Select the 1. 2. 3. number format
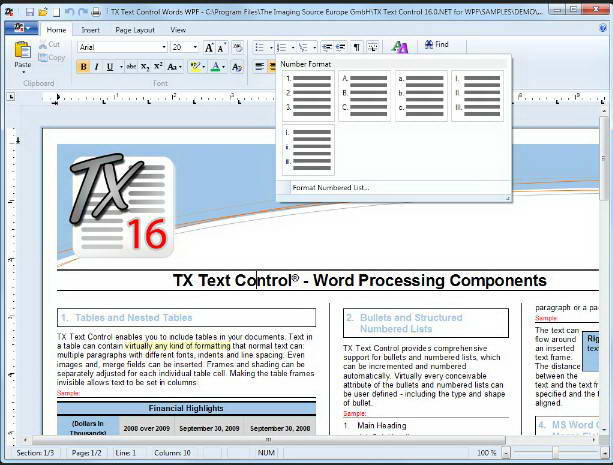This screenshot has height=465, width=613. coord(308,96)
